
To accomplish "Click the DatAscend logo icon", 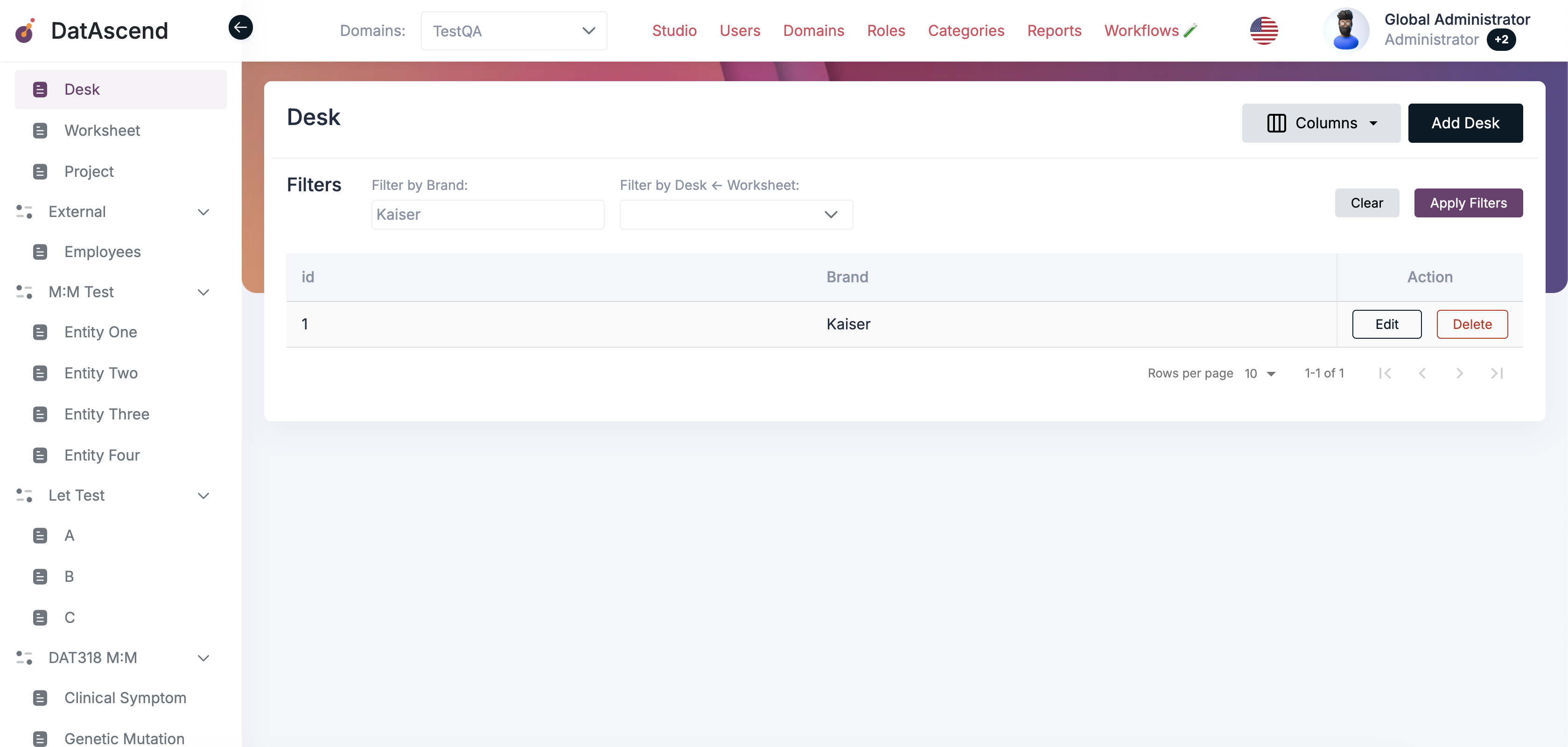I will [x=24, y=30].
